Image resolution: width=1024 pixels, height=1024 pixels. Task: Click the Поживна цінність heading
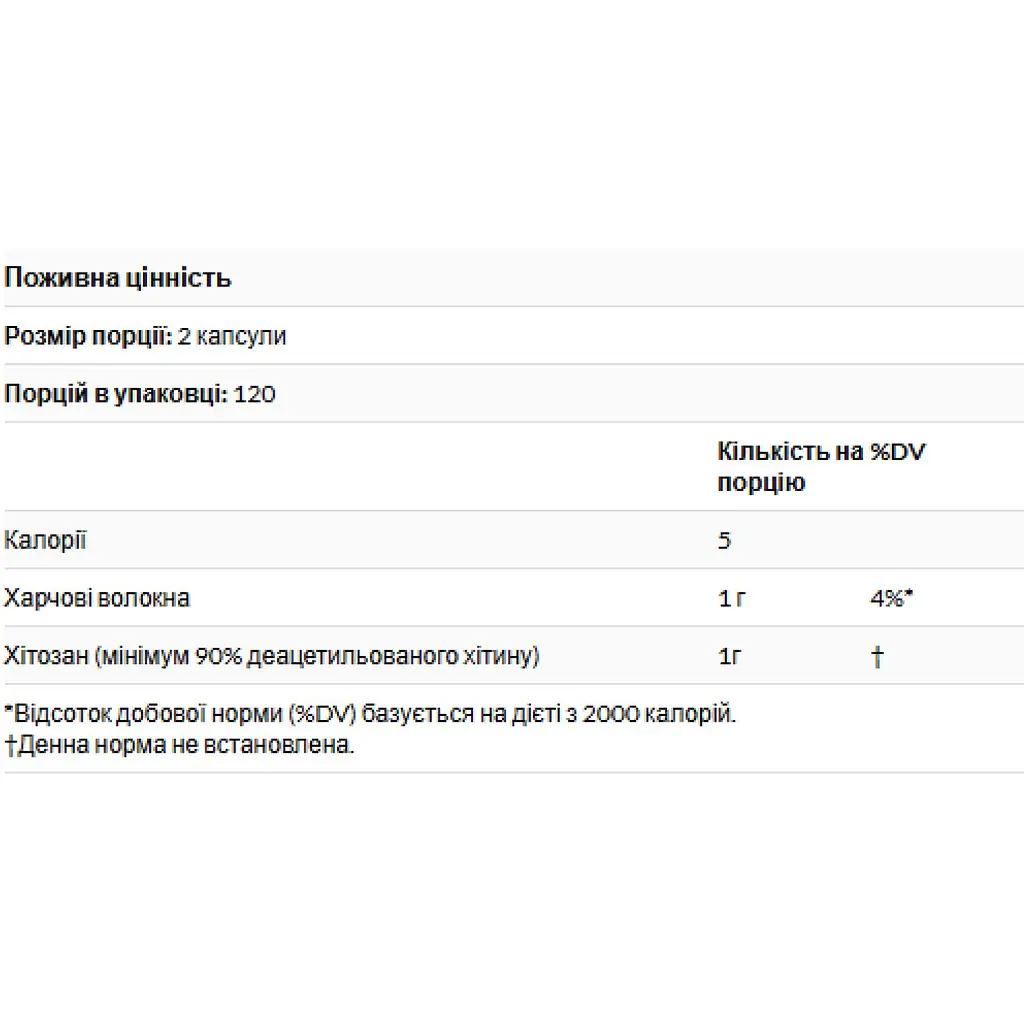pos(118,278)
